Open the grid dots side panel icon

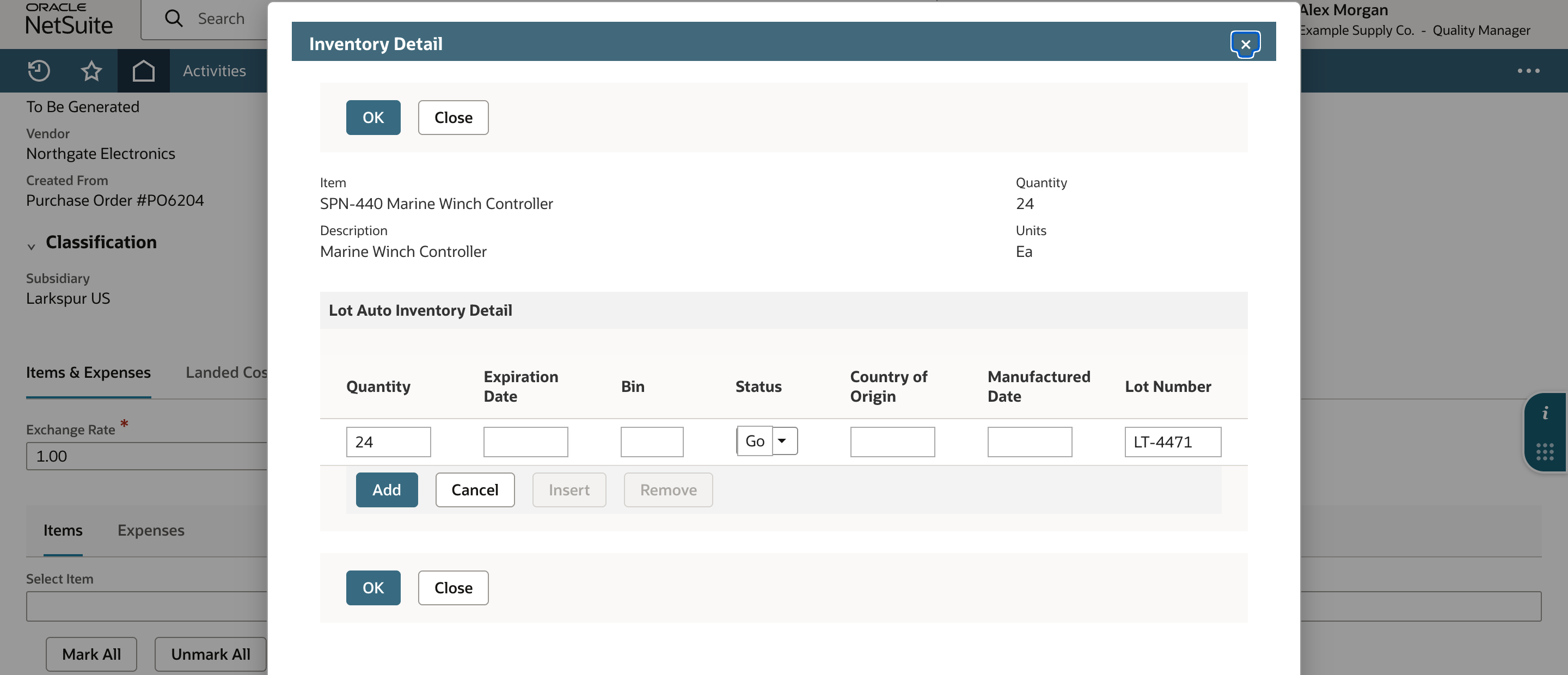[x=1545, y=452]
